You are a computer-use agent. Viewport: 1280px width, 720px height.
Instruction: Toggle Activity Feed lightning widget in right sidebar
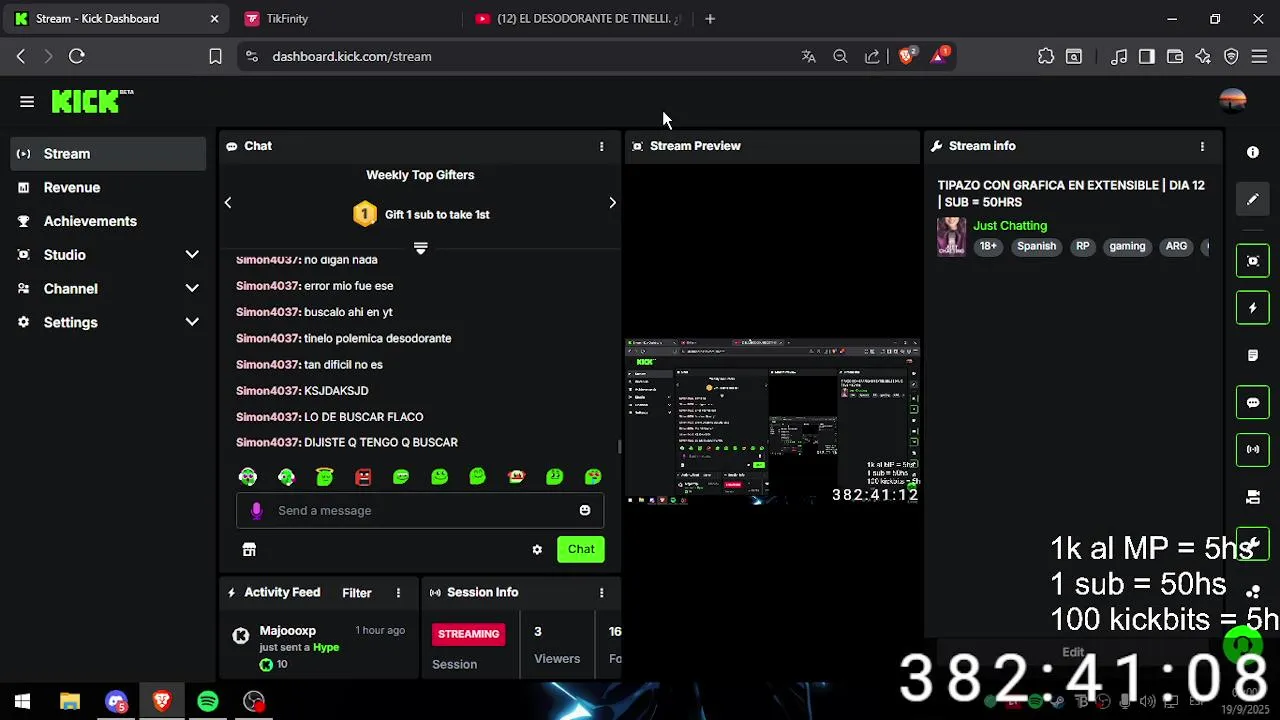(1253, 308)
